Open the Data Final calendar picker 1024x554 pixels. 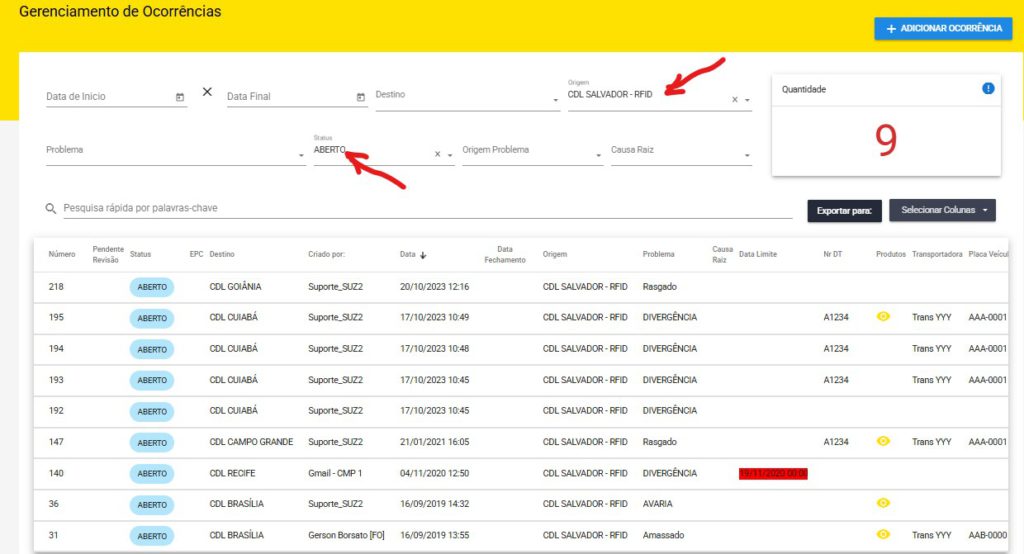pos(361,97)
